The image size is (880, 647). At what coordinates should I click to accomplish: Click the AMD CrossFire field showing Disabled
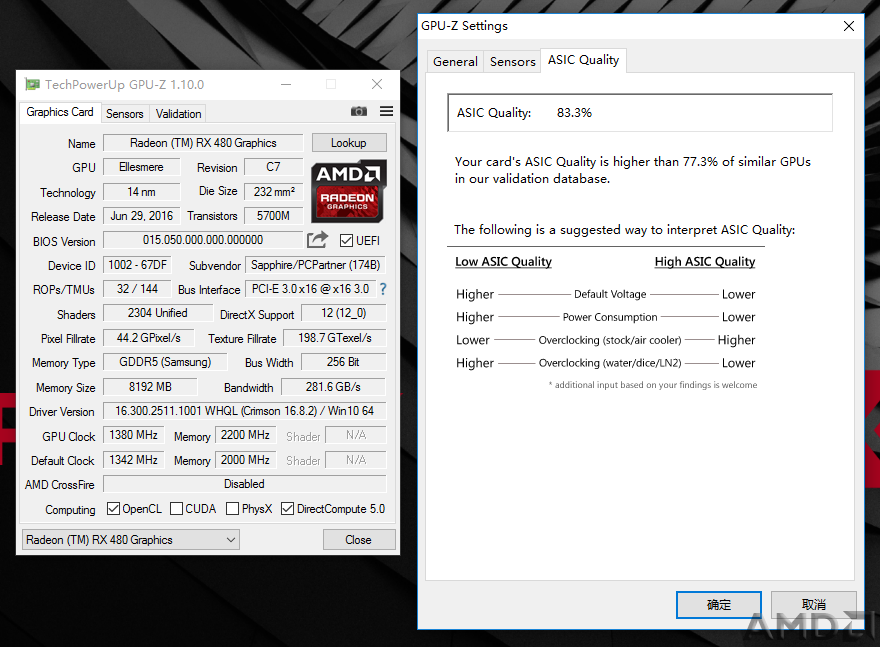[245, 484]
